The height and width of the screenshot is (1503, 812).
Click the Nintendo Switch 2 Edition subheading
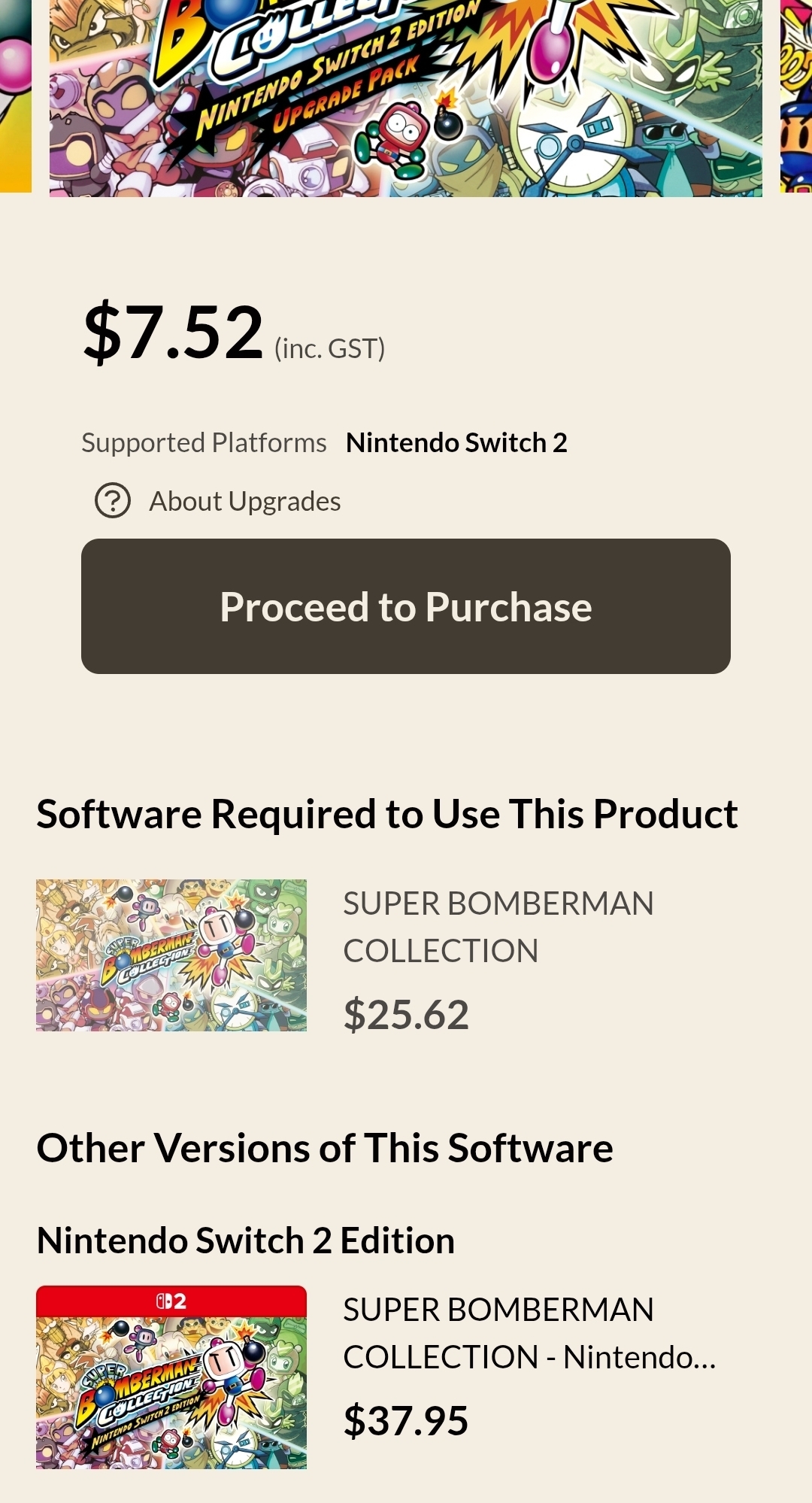246,1240
